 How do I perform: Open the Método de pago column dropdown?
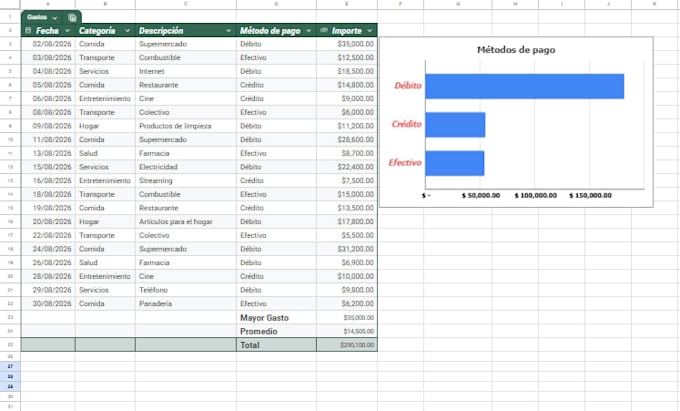(309, 31)
